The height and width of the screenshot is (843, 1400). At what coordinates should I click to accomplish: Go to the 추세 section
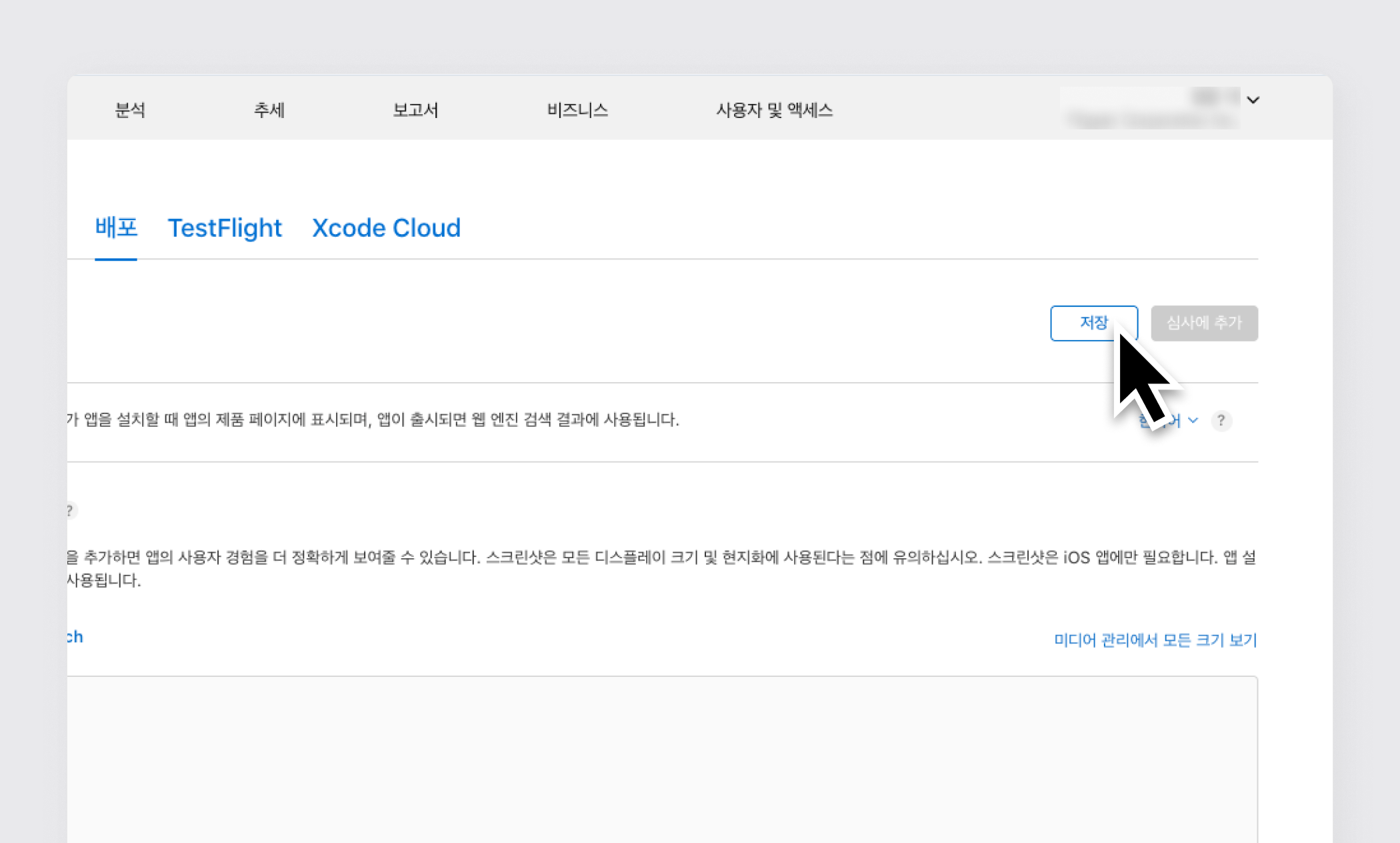(269, 110)
